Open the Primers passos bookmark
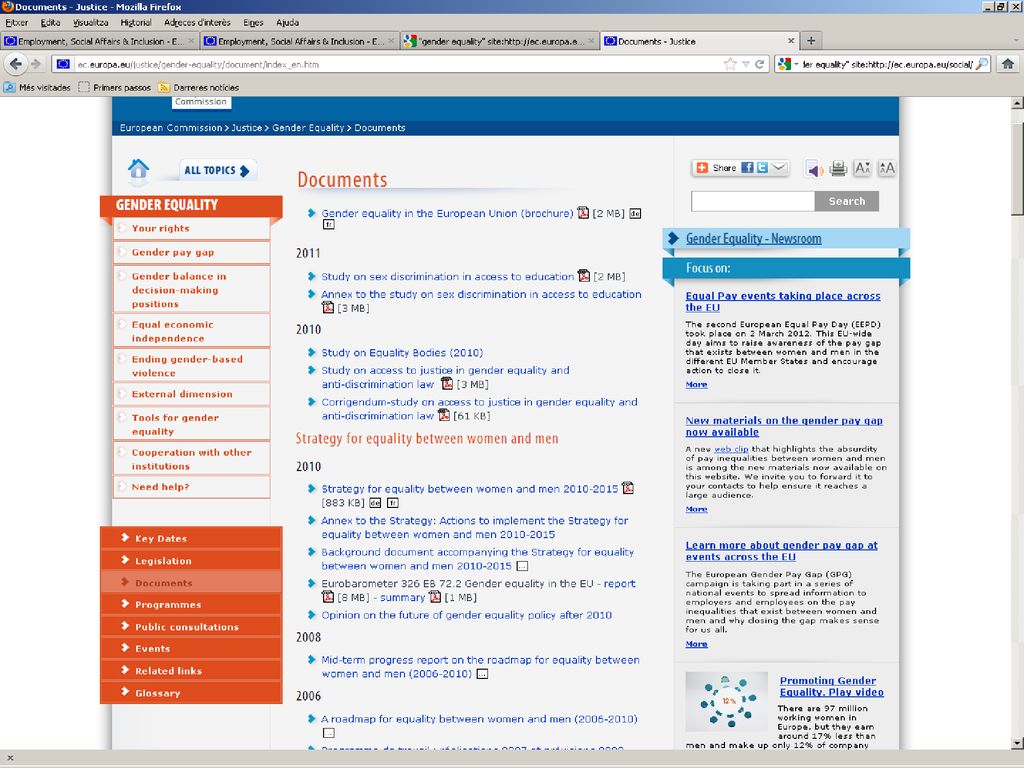This screenshot has width=1024, height=768. (115, 87)
